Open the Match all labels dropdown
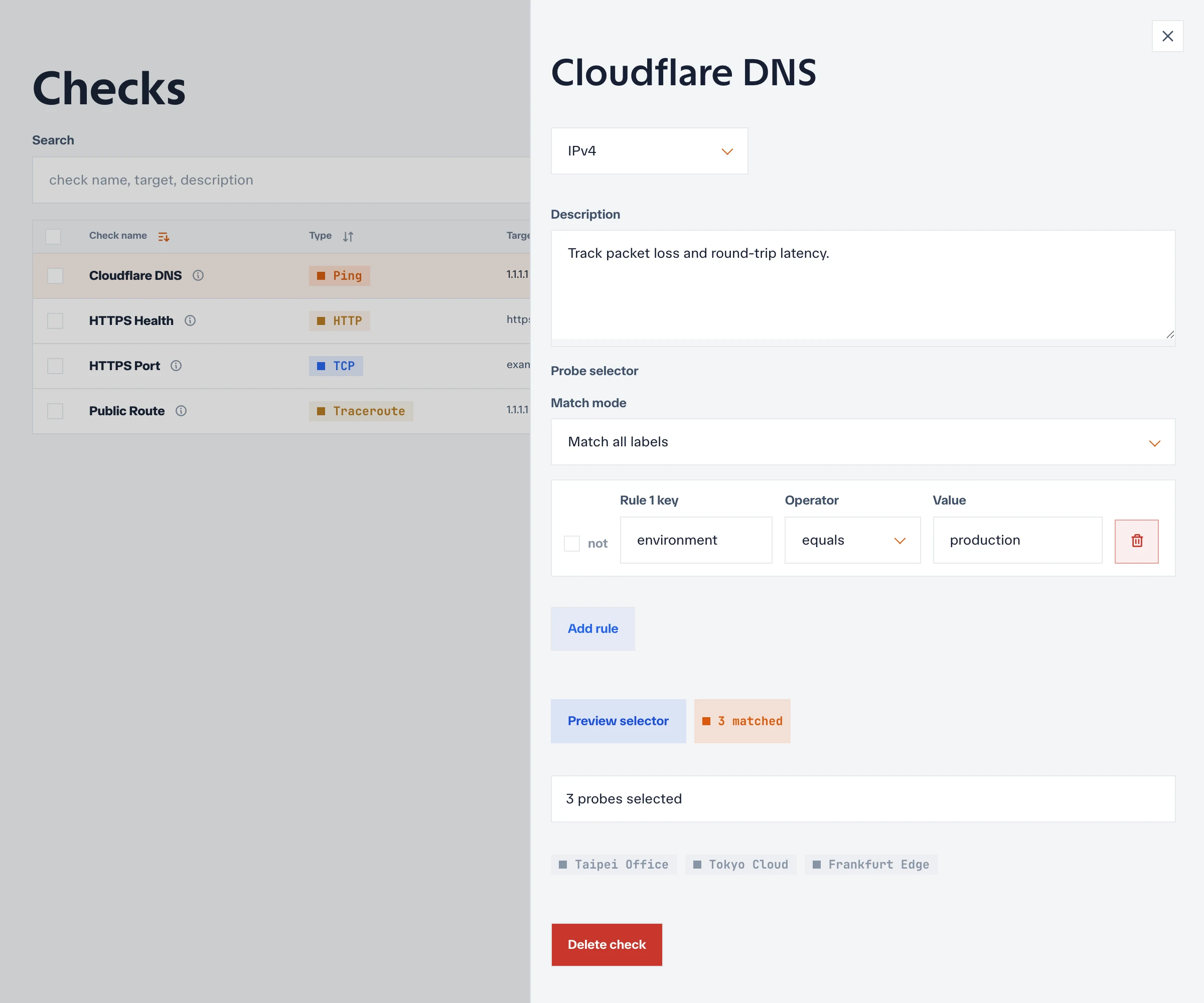Screen dimensions: 1204x1003 coord(863,442)
